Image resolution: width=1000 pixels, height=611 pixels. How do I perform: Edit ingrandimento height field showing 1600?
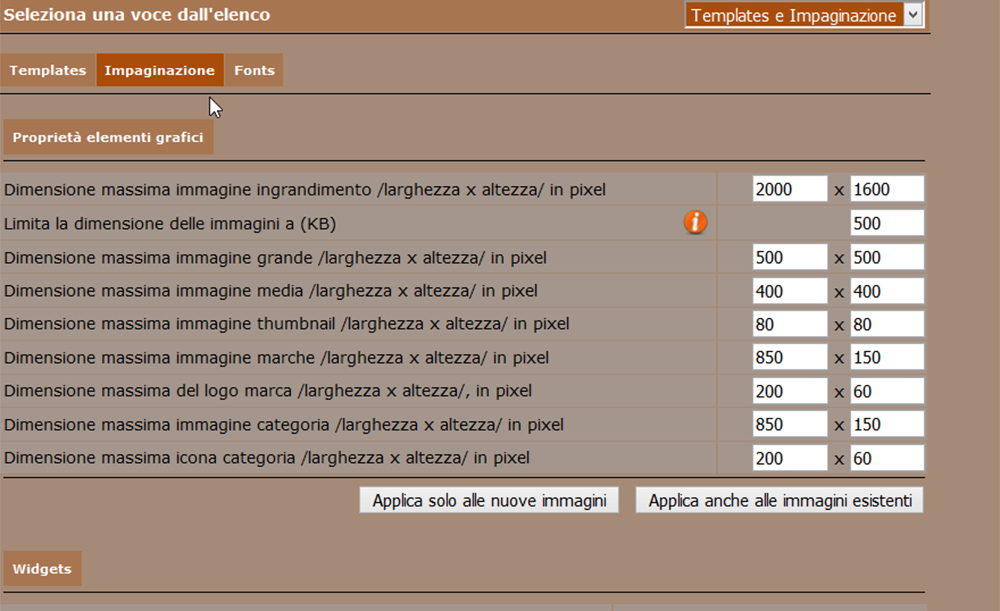886,189
